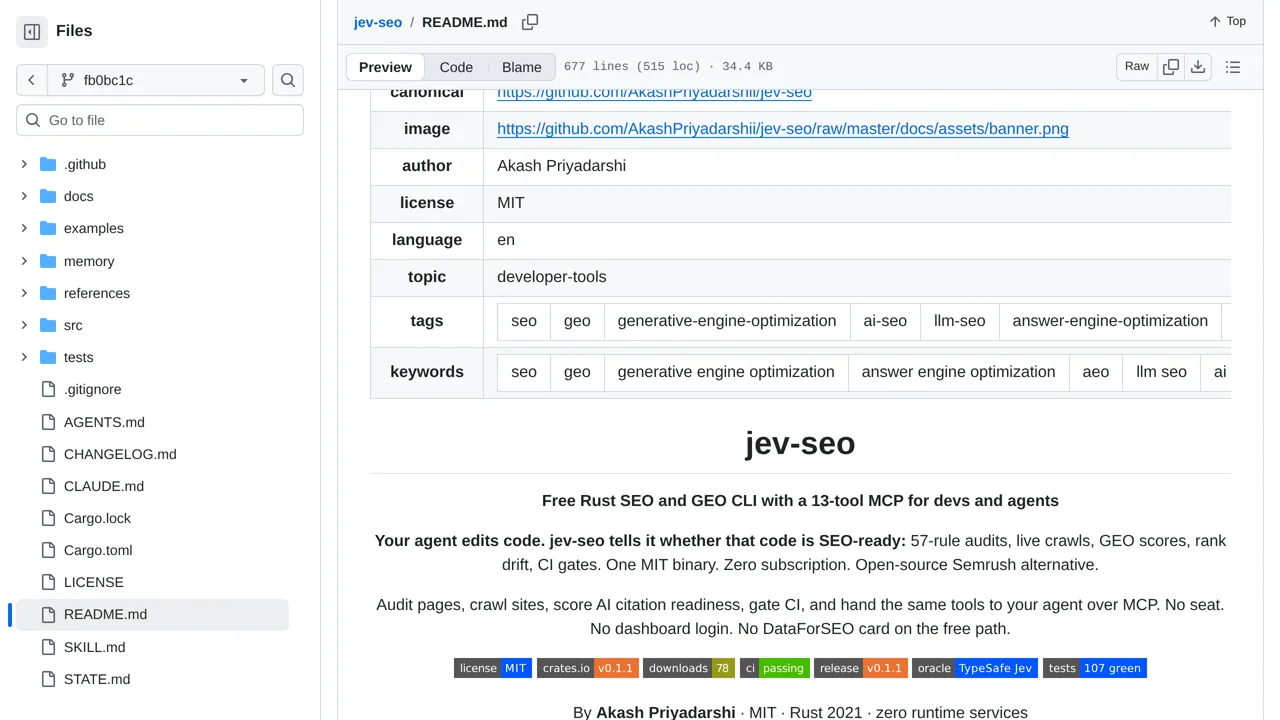This screenshot has height=720, width=1280.
Task: Copy raw file contents icon
Action: pos(1171,67)
